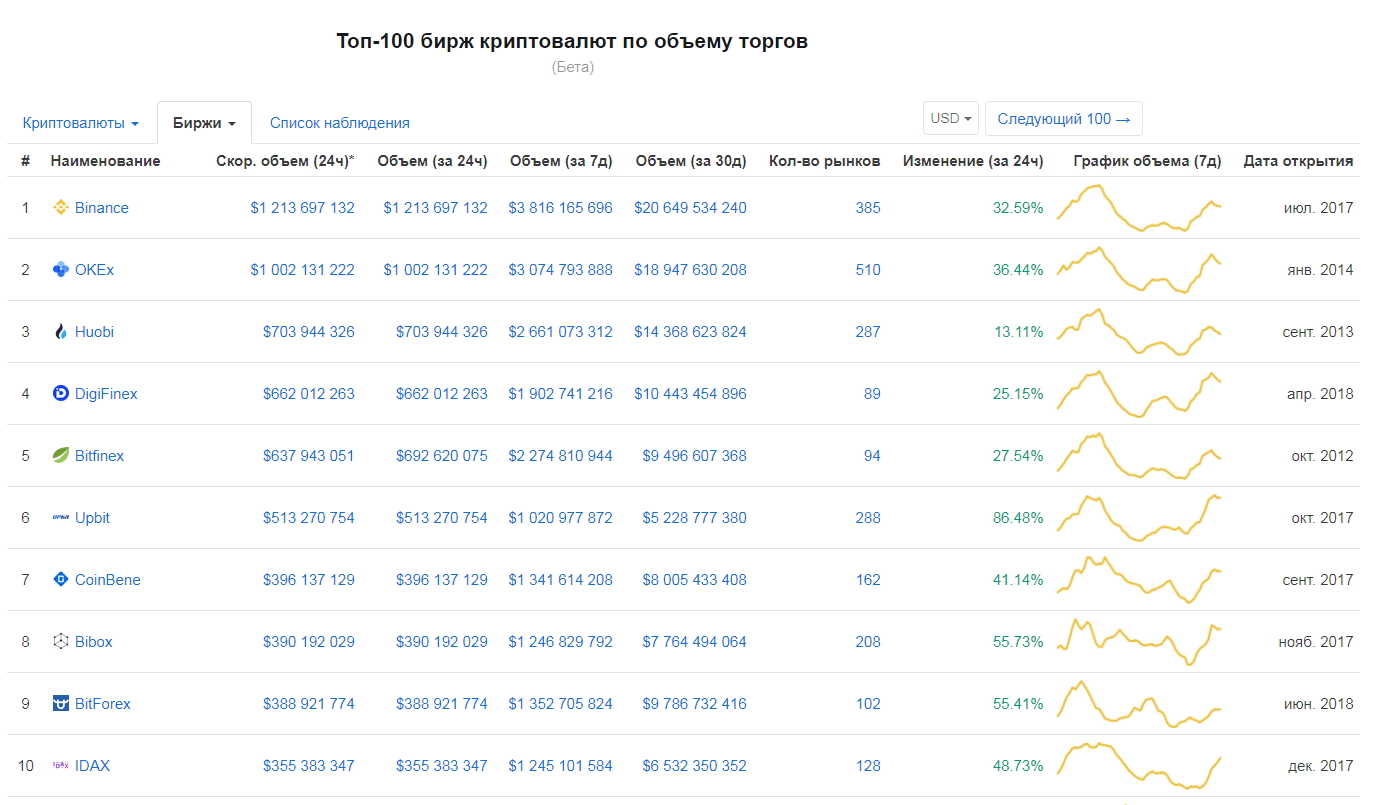Click OKEx 7-day volume $3 074 793 888
The image size is (1378, 805).
pos(560,270)
